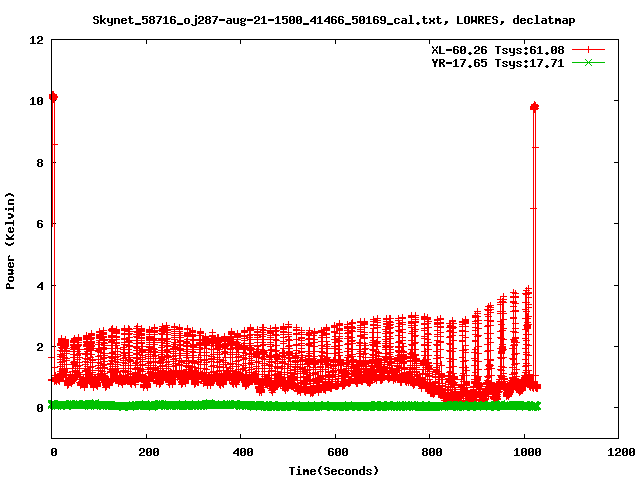The height and width of the screenshot is (480, 640).
Task: Click the x-axis tick label 1000
Action: 527,452
